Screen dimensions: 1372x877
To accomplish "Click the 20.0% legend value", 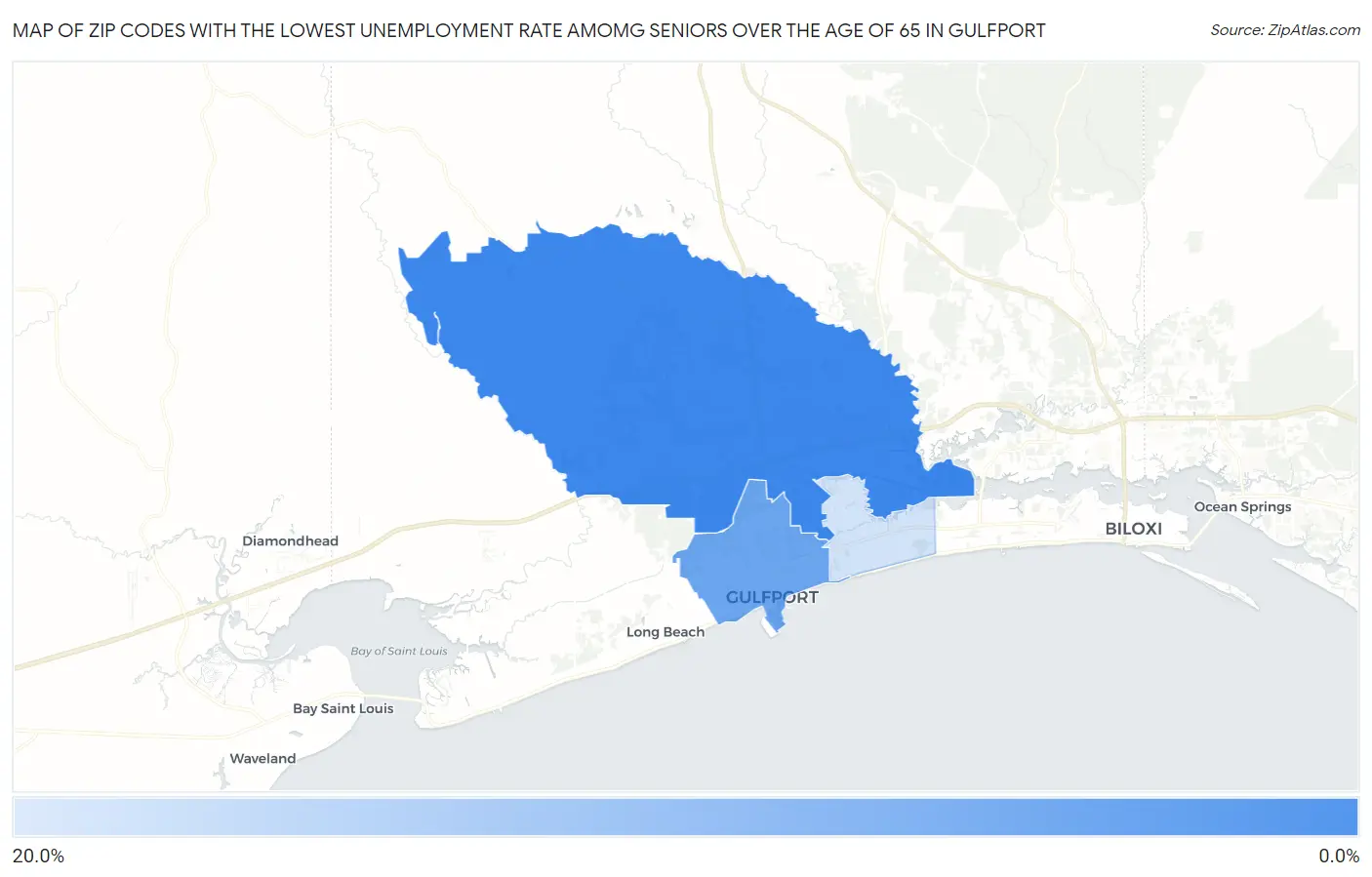I will (x=38, y=857).
